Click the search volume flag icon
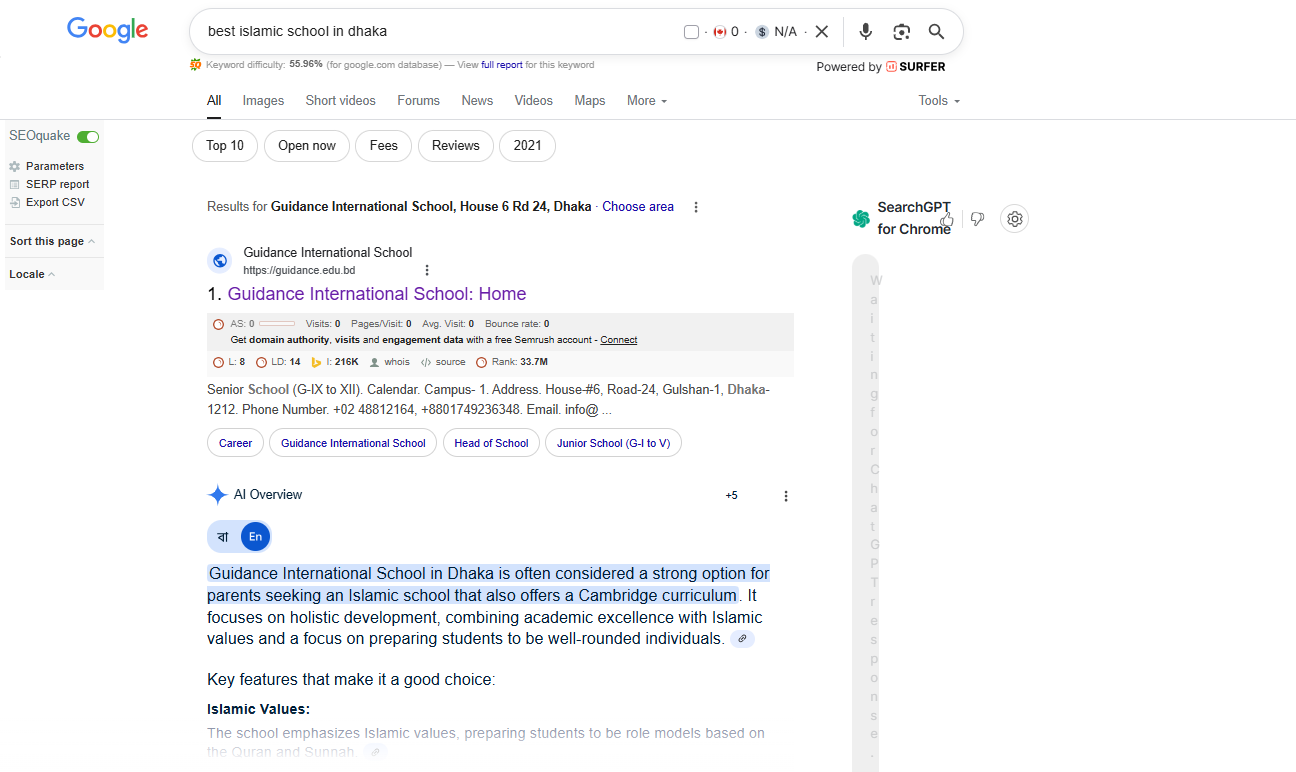This screenshot has width=1296, height=772. pos(720,32)
